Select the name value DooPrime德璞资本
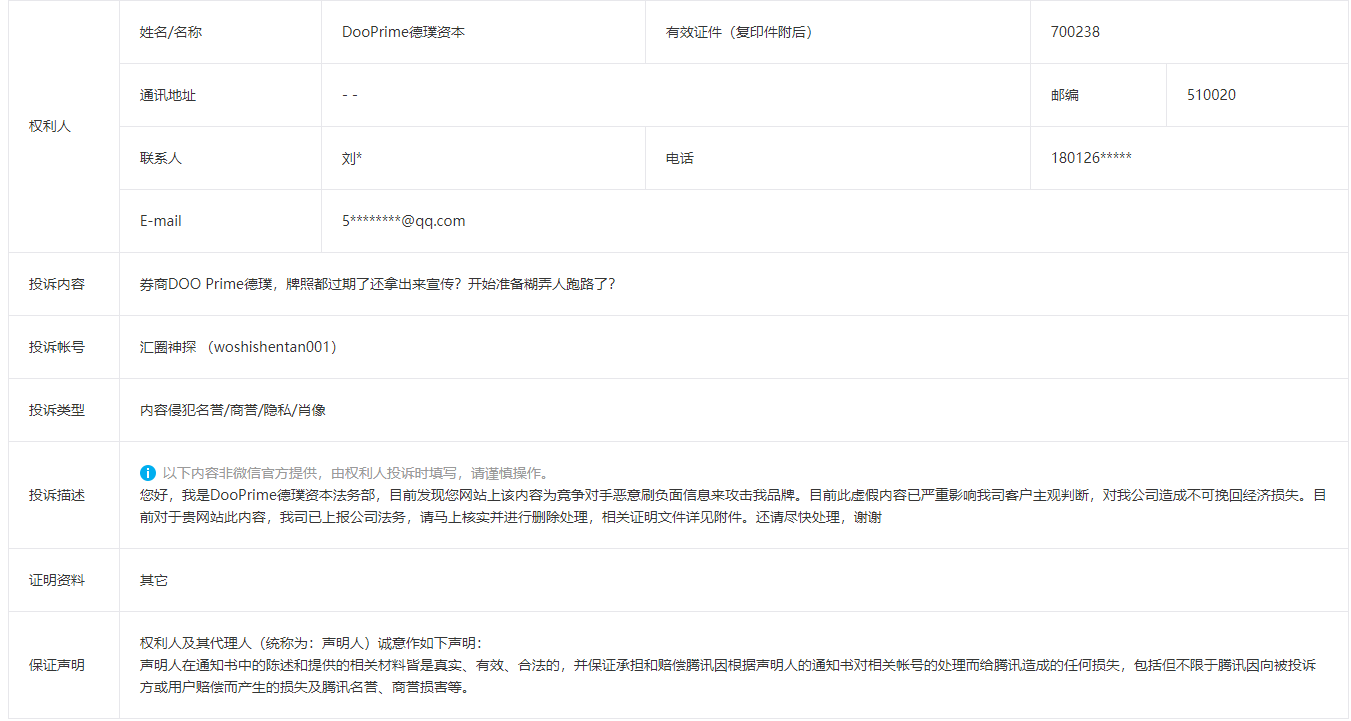Image resolution: width=1351 pixels, height=721 pixels. pos(403,32)
